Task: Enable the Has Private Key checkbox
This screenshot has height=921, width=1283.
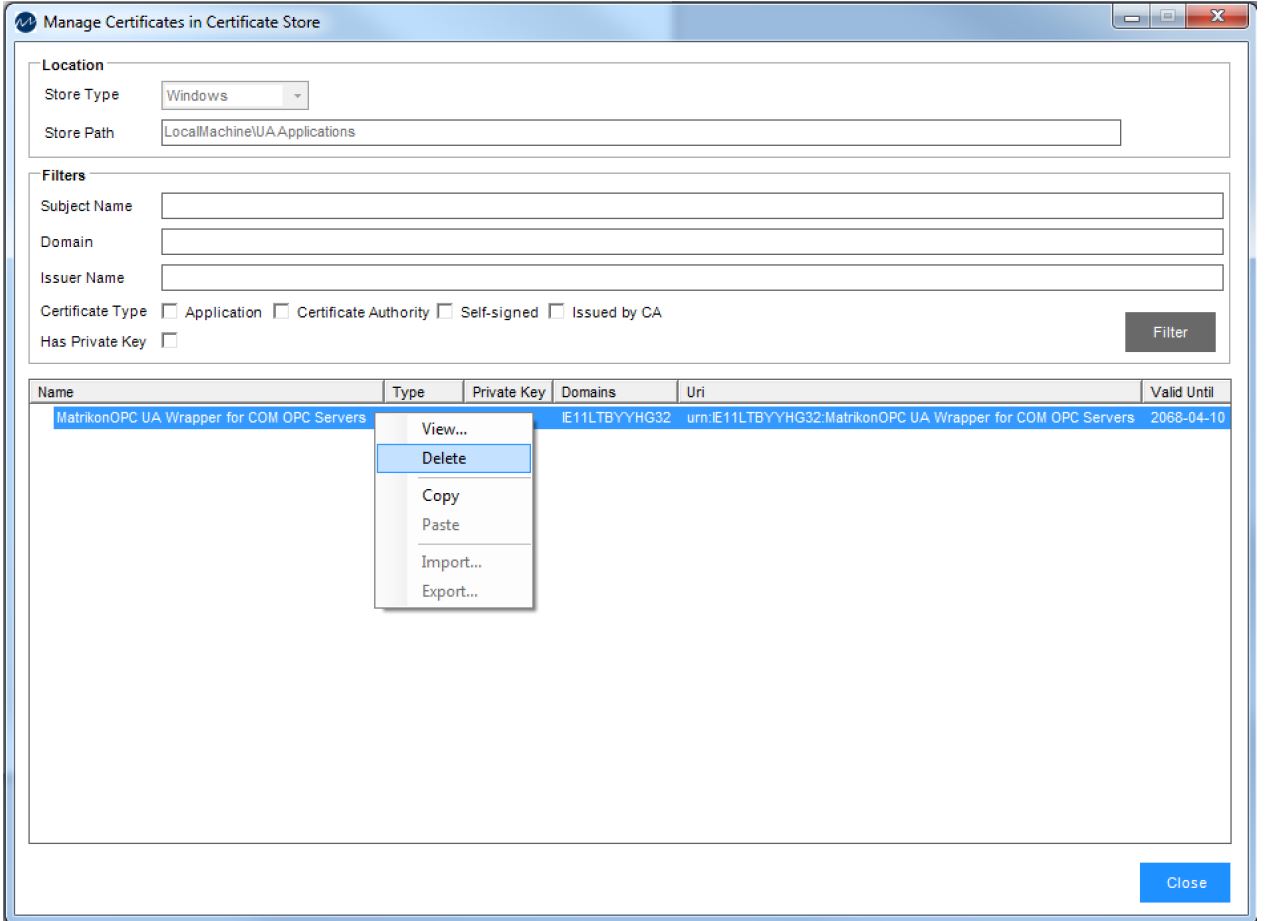Action: click(x=170, y=342)
